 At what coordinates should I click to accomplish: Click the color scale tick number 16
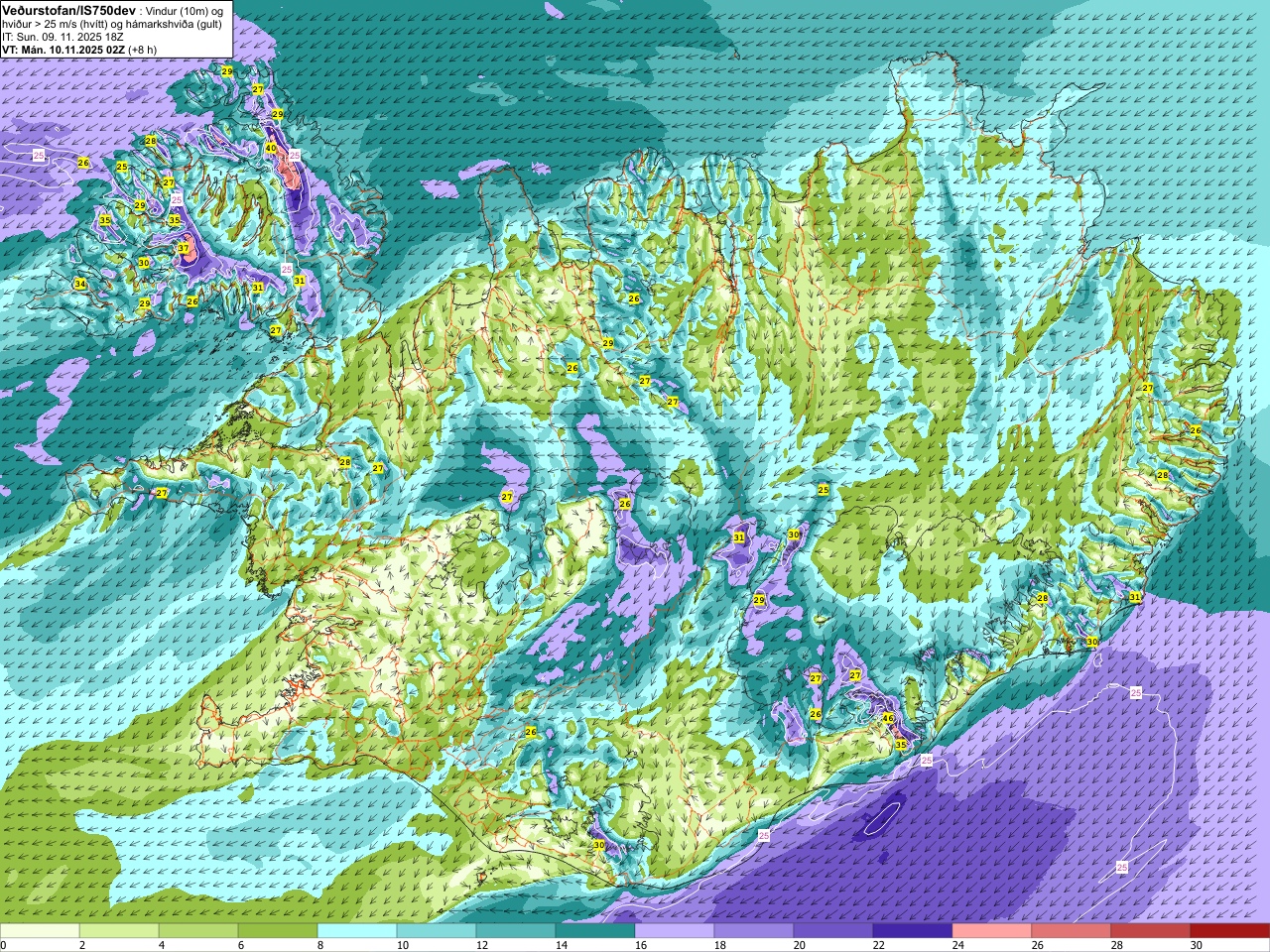pyautogui.click(x=640, y=945)
